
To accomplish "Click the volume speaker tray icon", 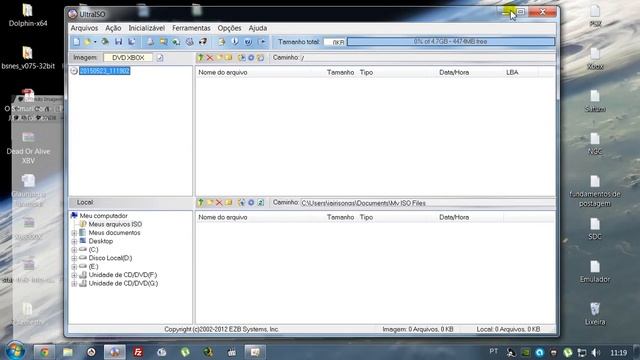I will pyautogui.click(x=596, y=352).
